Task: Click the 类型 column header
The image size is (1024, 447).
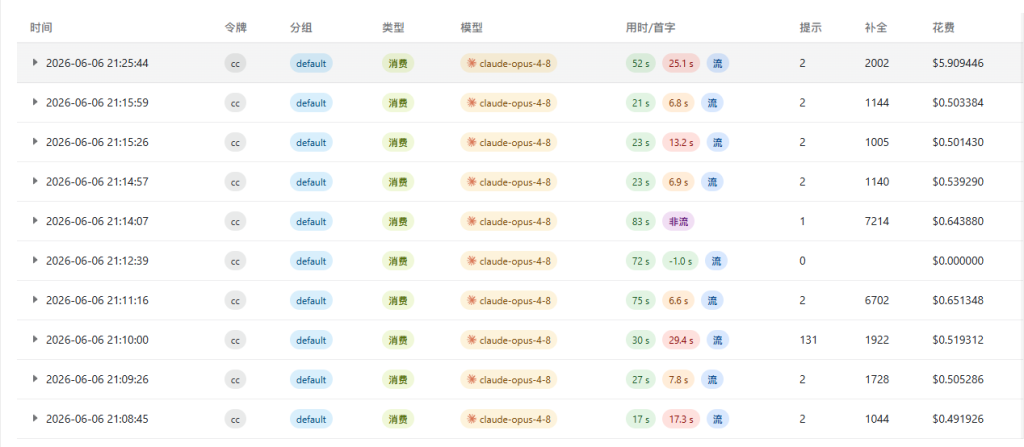Action: click(393, 28)
